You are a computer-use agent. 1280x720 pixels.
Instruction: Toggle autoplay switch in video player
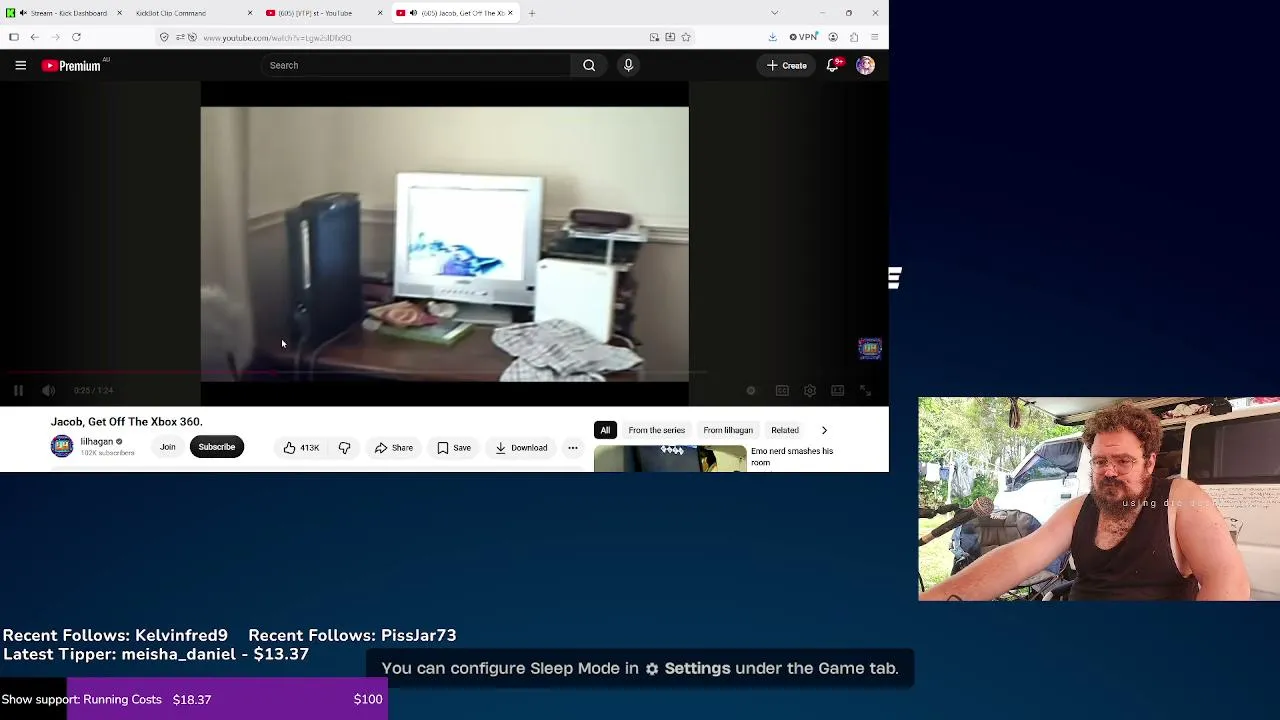751,391
